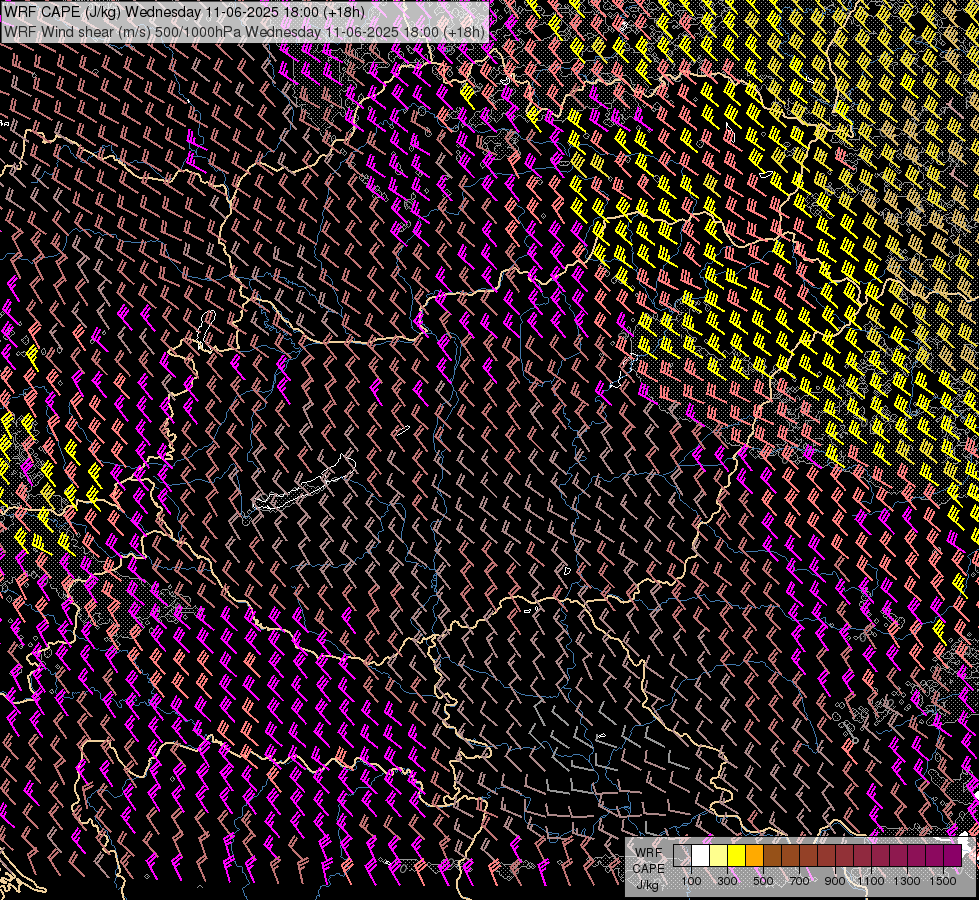The height and width of the screenshot is (900, 979).
Task: Click the legend value 1100
Action: (871, 881)
